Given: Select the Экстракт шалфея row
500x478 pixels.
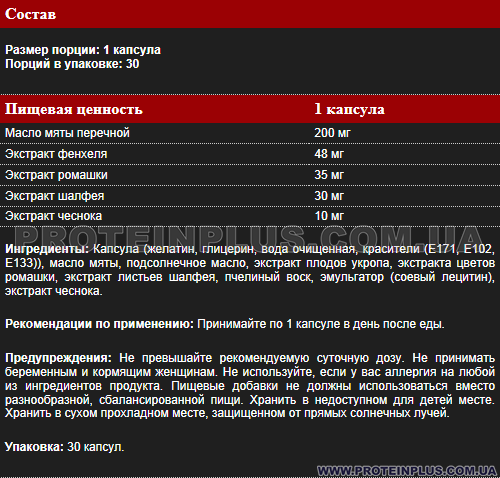Looking at the screenshot, I should 250,196.
